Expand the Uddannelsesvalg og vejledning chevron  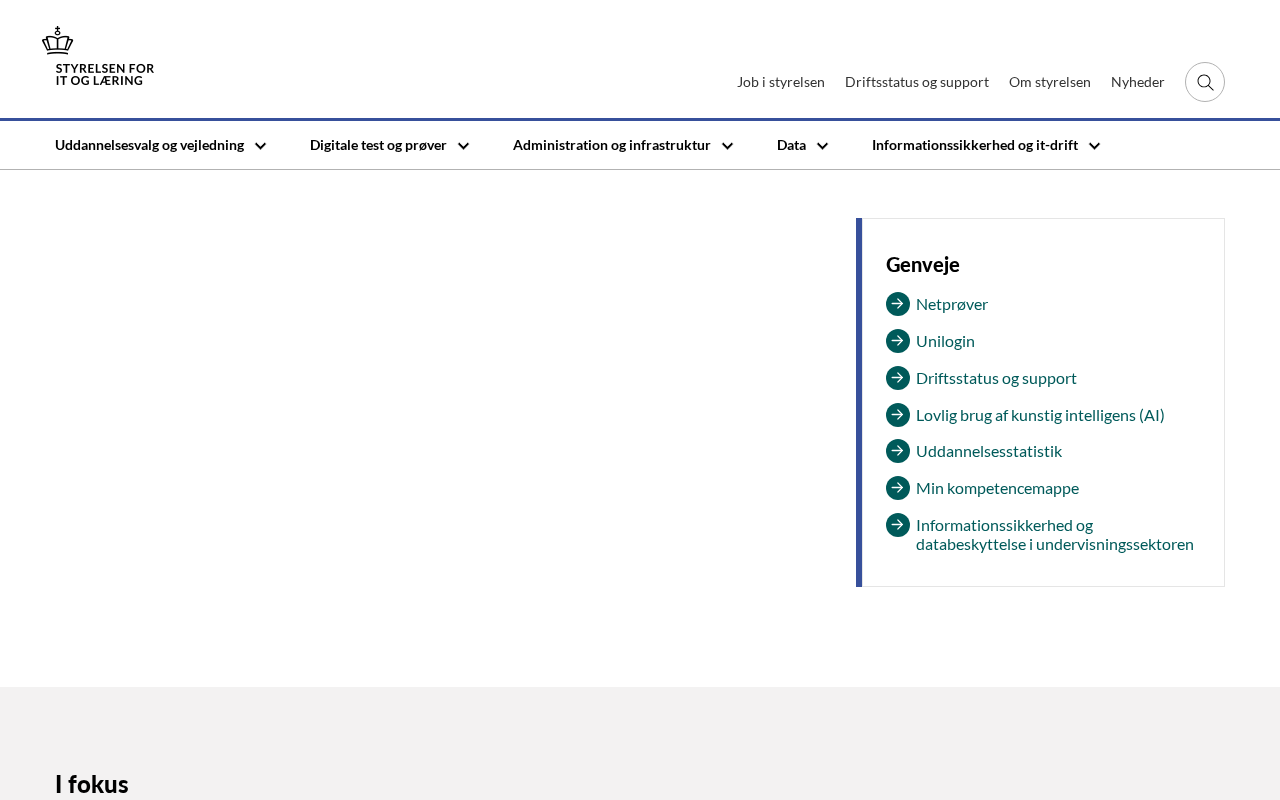pos(261,146)
